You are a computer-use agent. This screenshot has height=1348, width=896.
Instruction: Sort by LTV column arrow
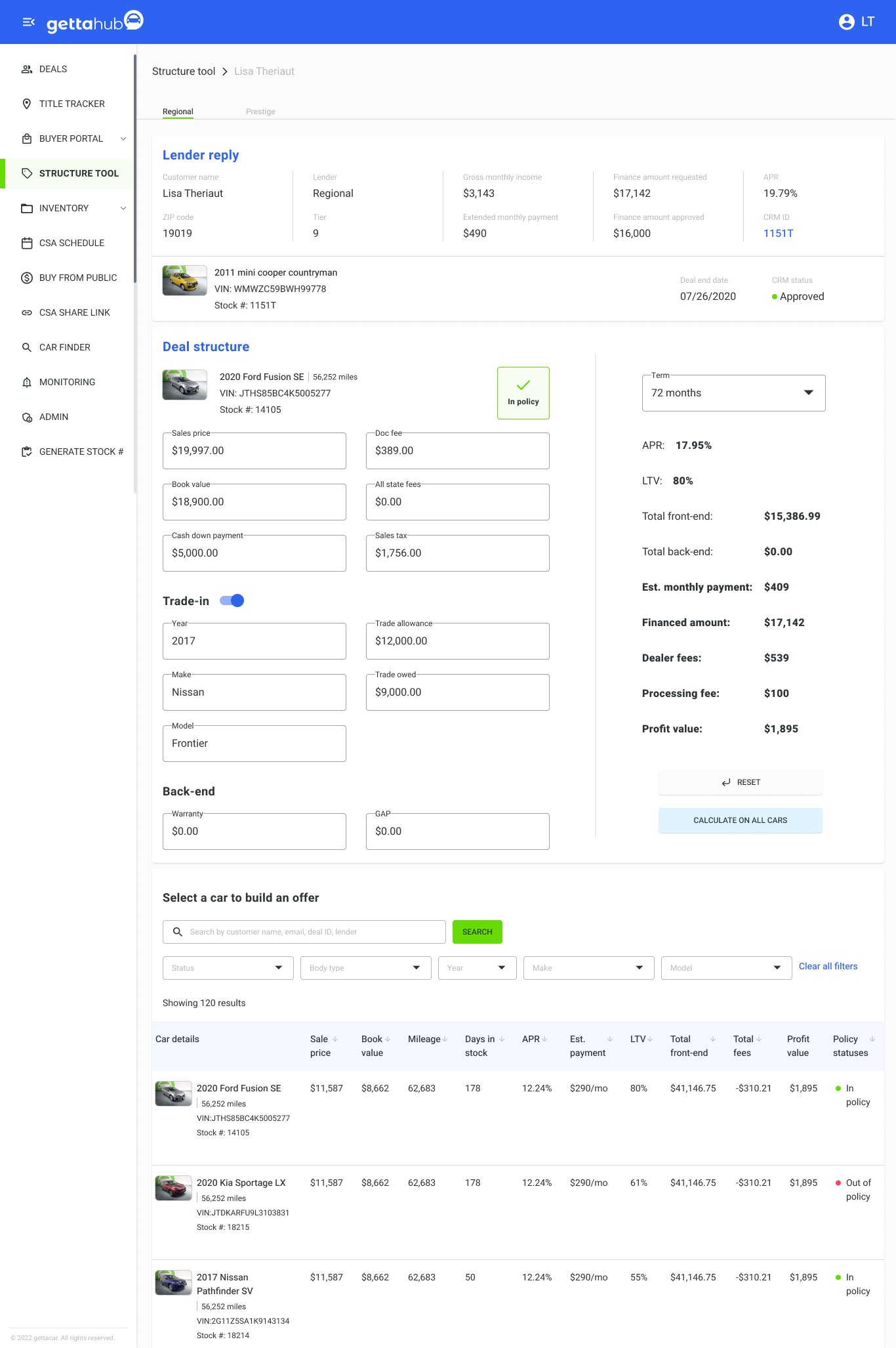[650, 1039]
